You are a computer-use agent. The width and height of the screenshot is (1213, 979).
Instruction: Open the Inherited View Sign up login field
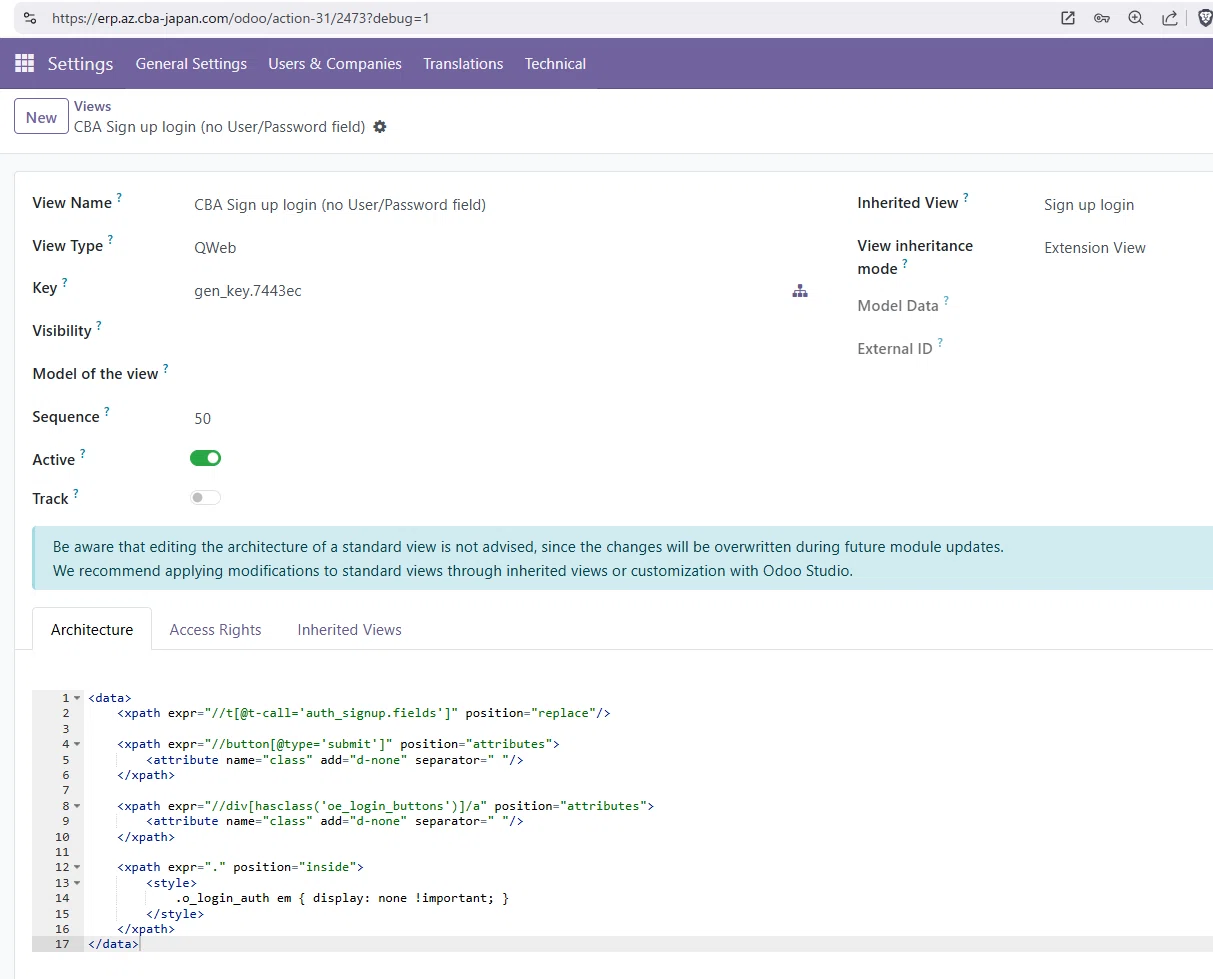(1089, 205)
